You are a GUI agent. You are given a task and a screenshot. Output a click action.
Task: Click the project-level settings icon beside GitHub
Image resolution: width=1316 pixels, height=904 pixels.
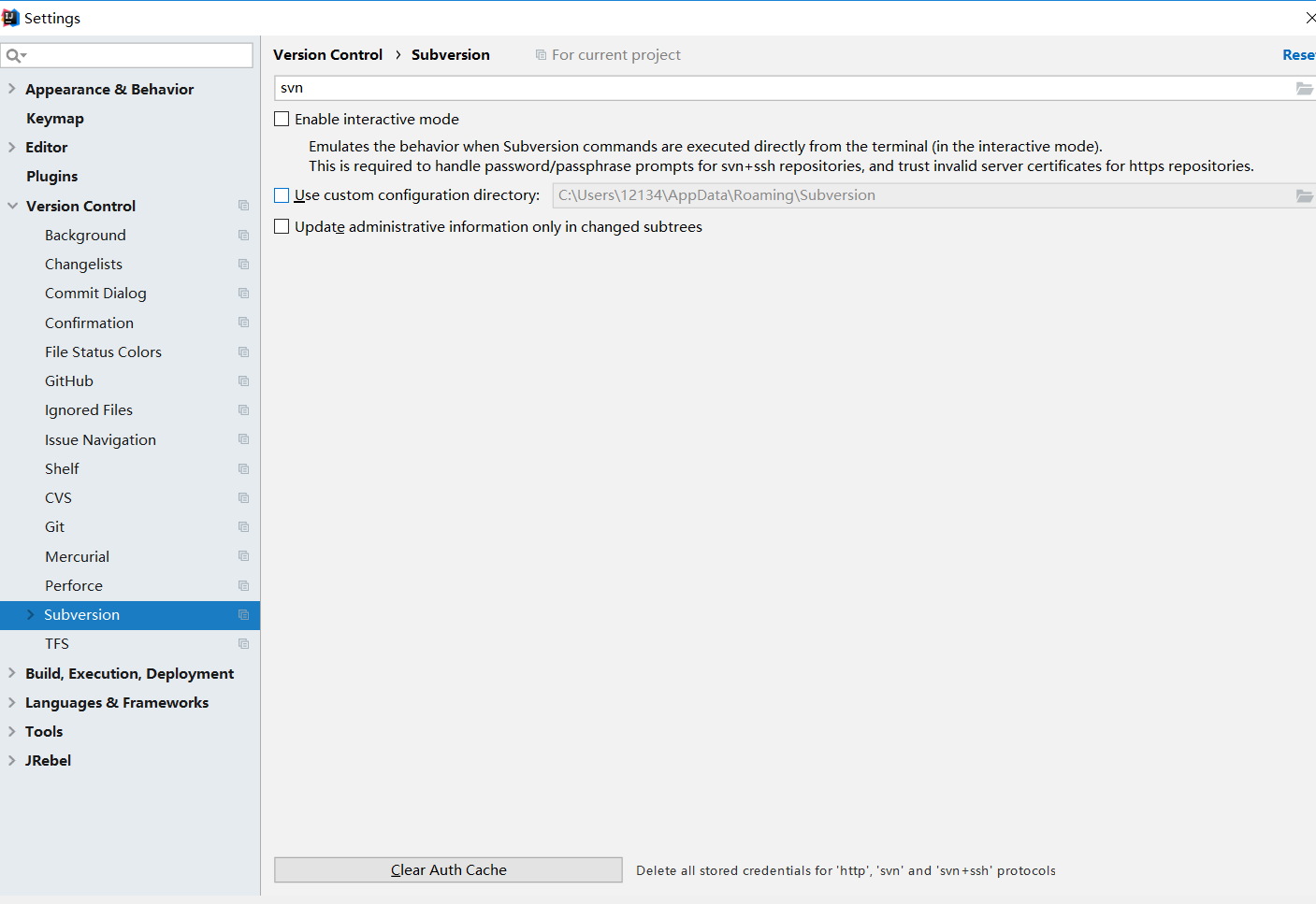pos(244,380)
